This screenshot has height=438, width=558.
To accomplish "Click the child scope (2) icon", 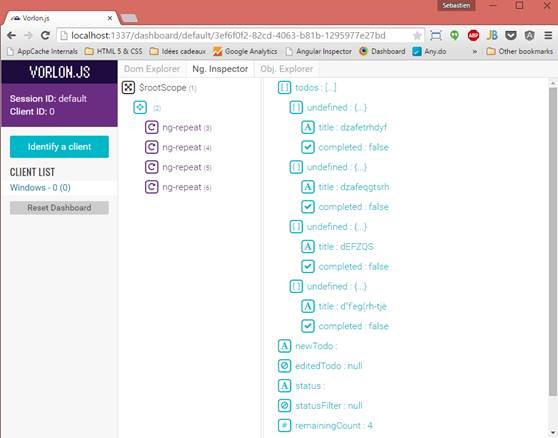I will pos(140,107).
